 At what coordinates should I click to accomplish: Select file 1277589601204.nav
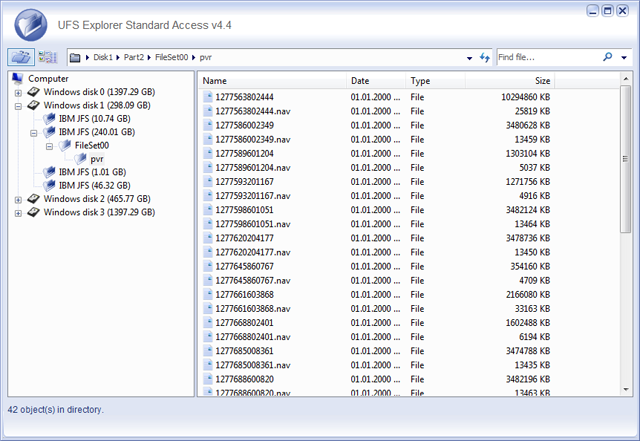(253, 168)
